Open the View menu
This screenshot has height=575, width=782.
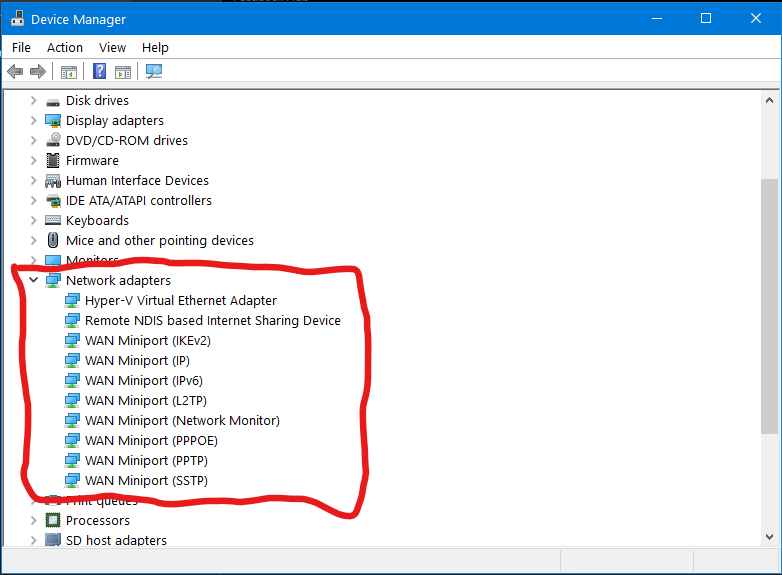[112, 47]
